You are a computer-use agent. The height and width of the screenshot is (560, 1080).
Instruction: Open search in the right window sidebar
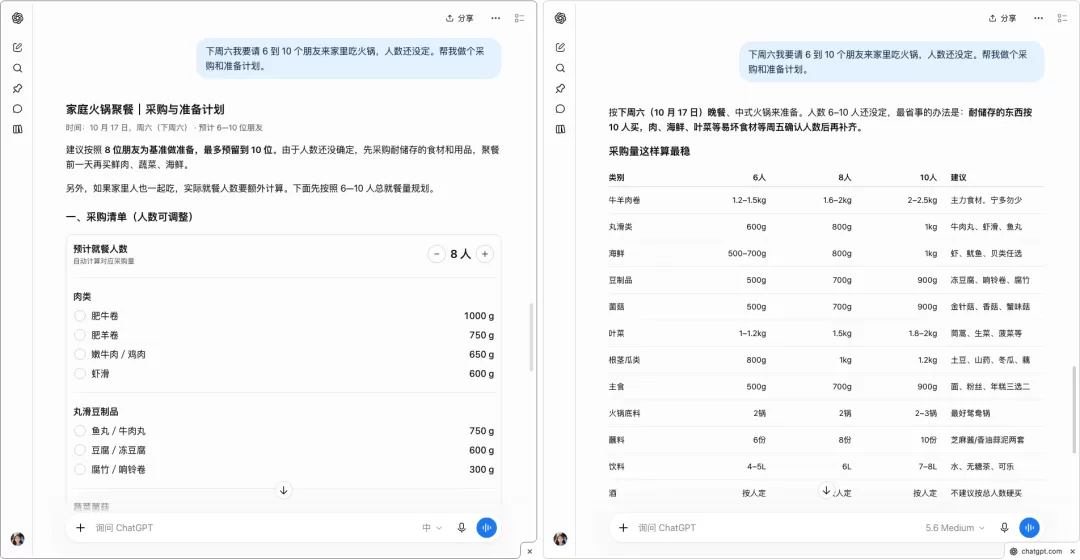pyautogui.click(x=561, y=68)
